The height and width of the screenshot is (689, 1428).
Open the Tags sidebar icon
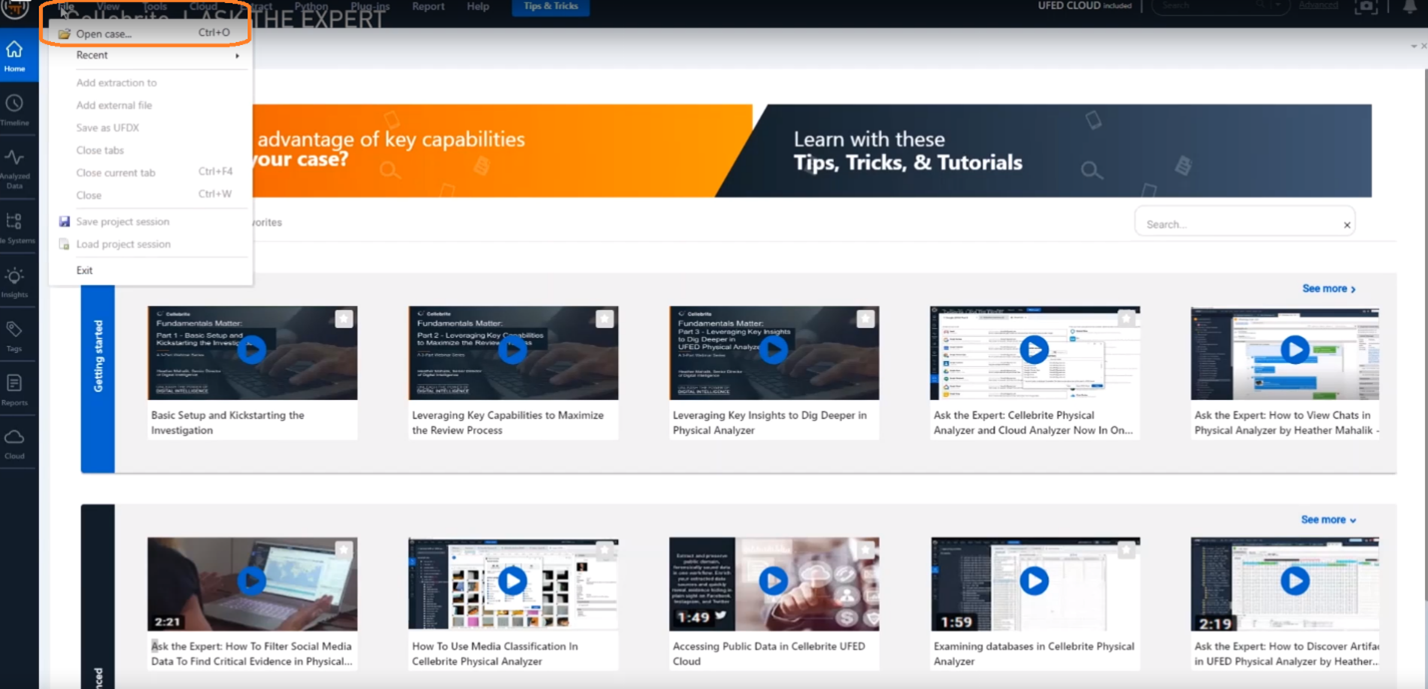coord(14,334)
